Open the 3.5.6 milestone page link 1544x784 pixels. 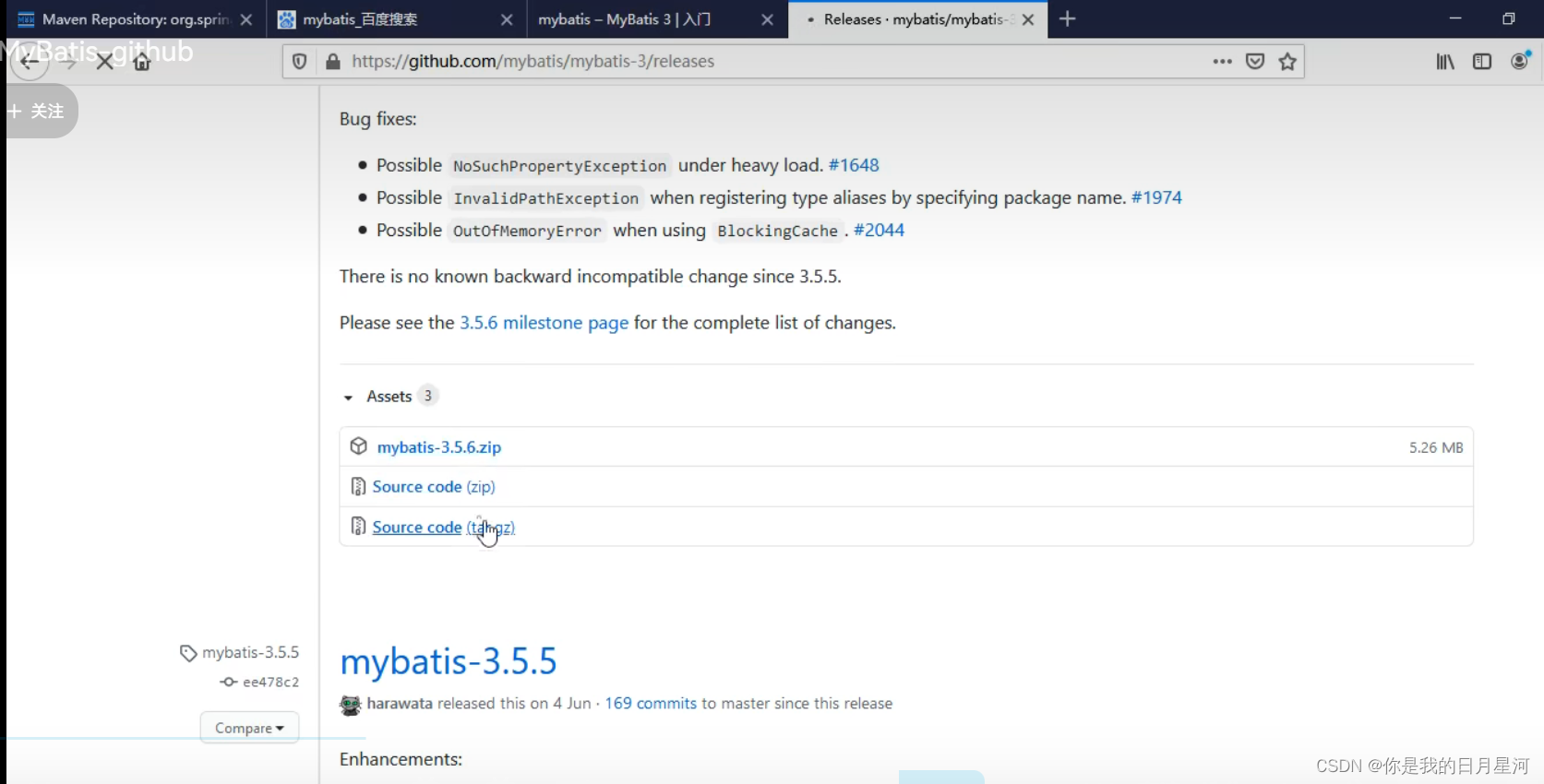tap(545, 323)
